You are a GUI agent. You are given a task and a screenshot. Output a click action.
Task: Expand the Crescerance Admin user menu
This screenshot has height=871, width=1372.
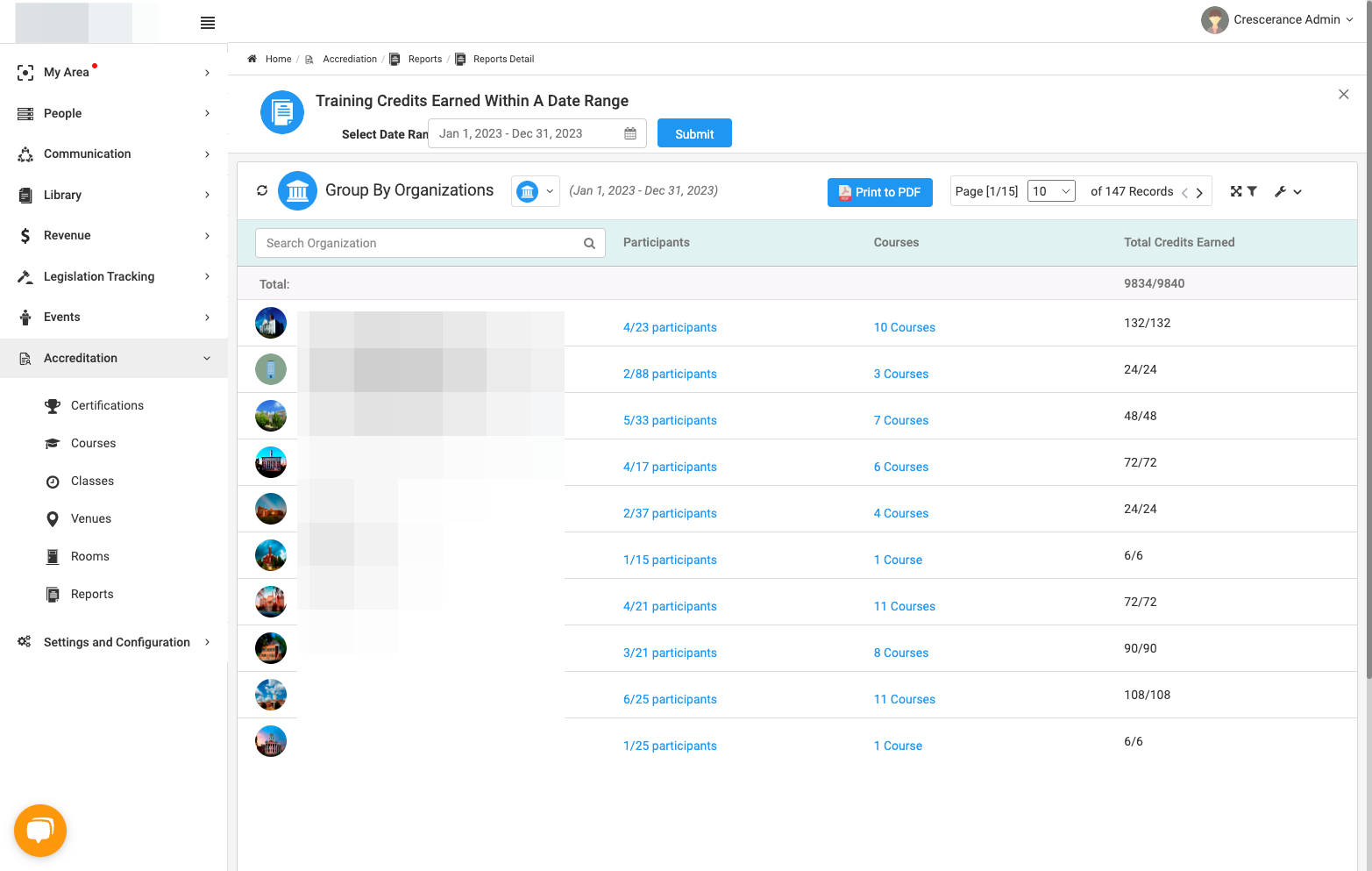pos(1293,20)
